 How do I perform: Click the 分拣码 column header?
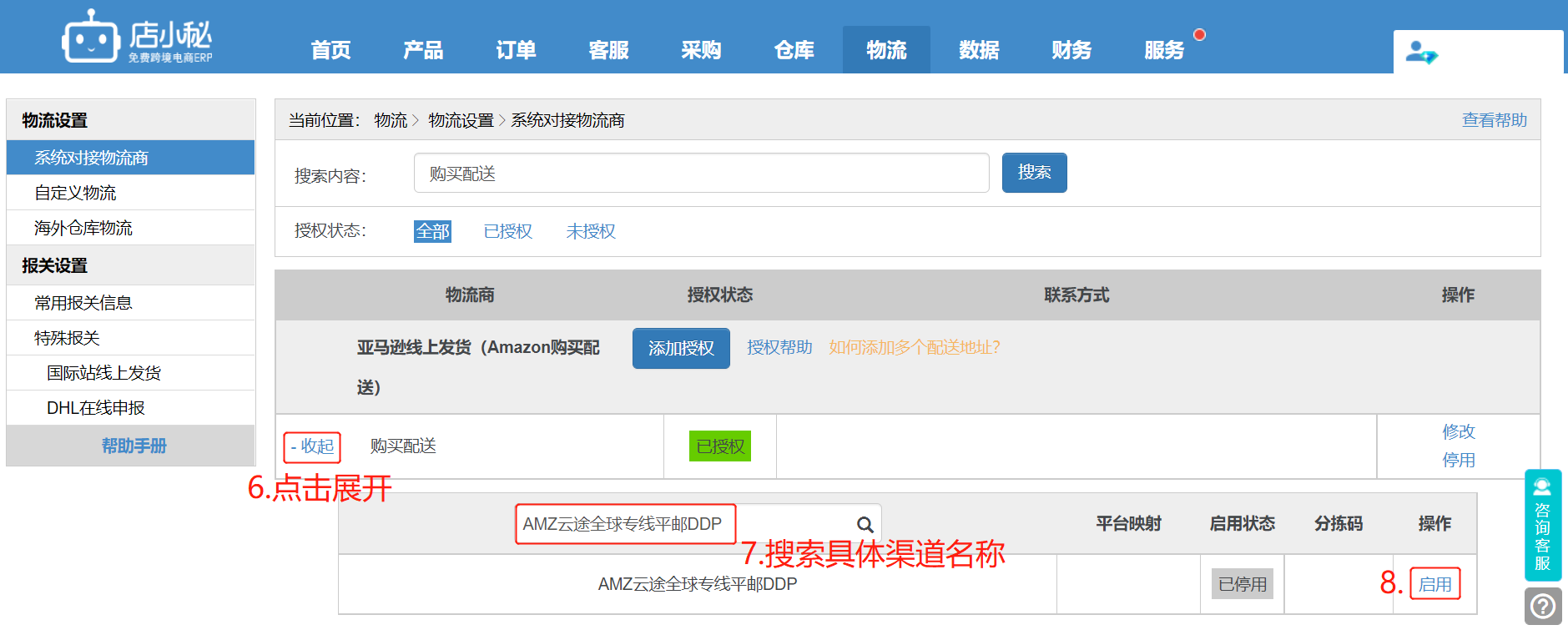coord(1339,523)
